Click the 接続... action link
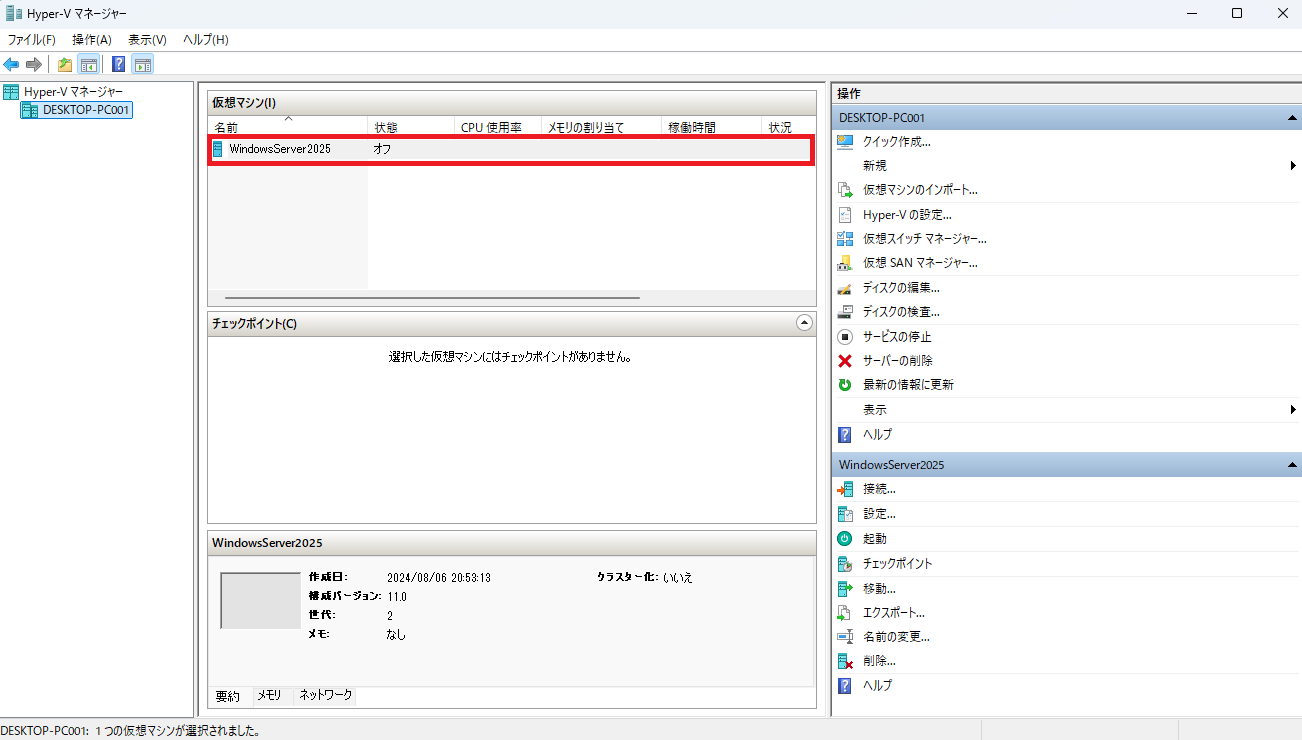This screenshot has width=1302, height=740. 879,489
